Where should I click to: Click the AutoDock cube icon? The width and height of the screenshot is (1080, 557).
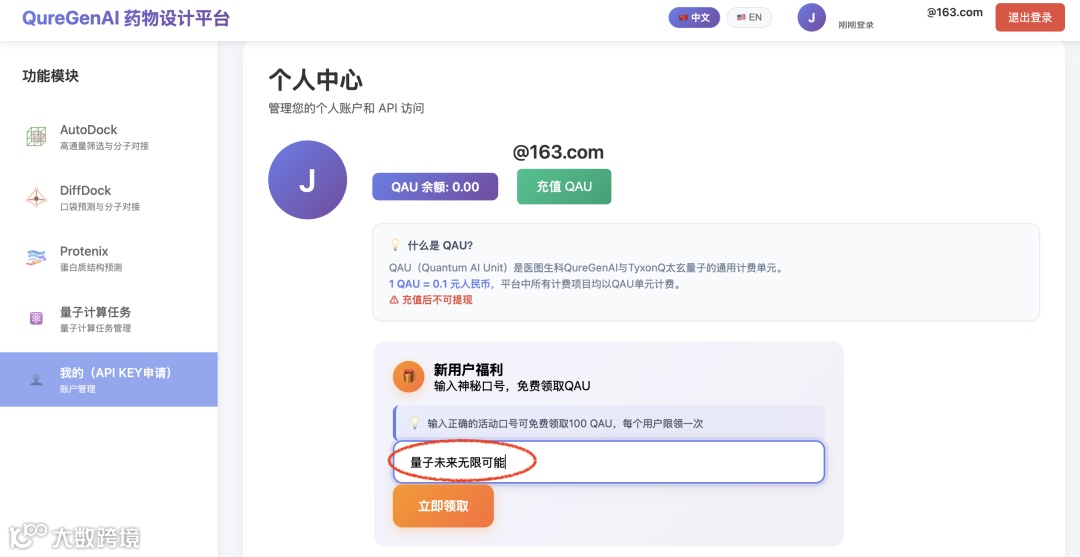coord(36,136)
